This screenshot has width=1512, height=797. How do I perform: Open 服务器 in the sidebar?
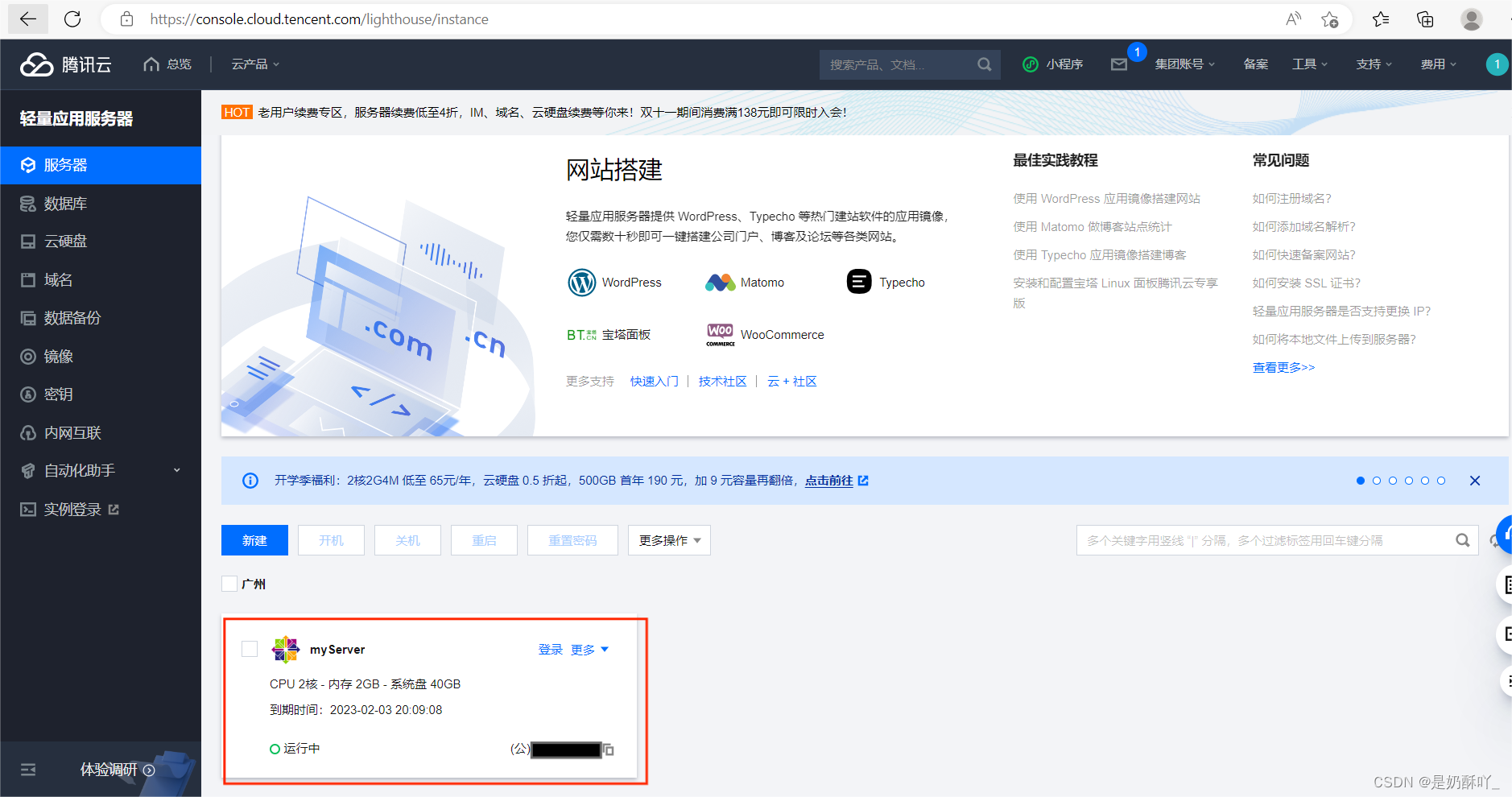[x=101, y=165]
